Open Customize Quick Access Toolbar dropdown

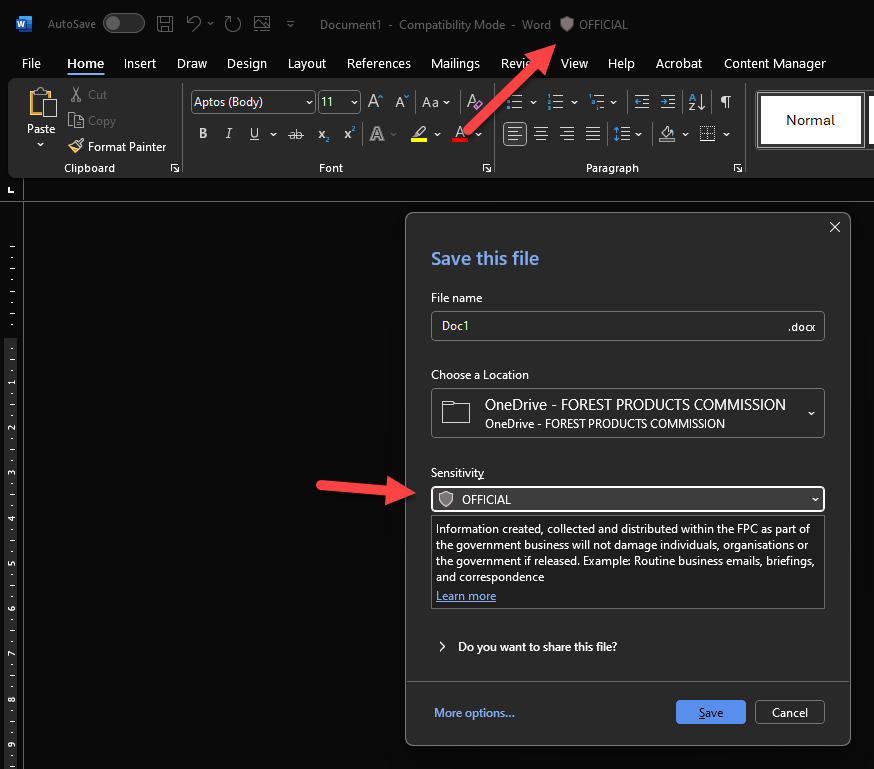(x=290, y=24)
